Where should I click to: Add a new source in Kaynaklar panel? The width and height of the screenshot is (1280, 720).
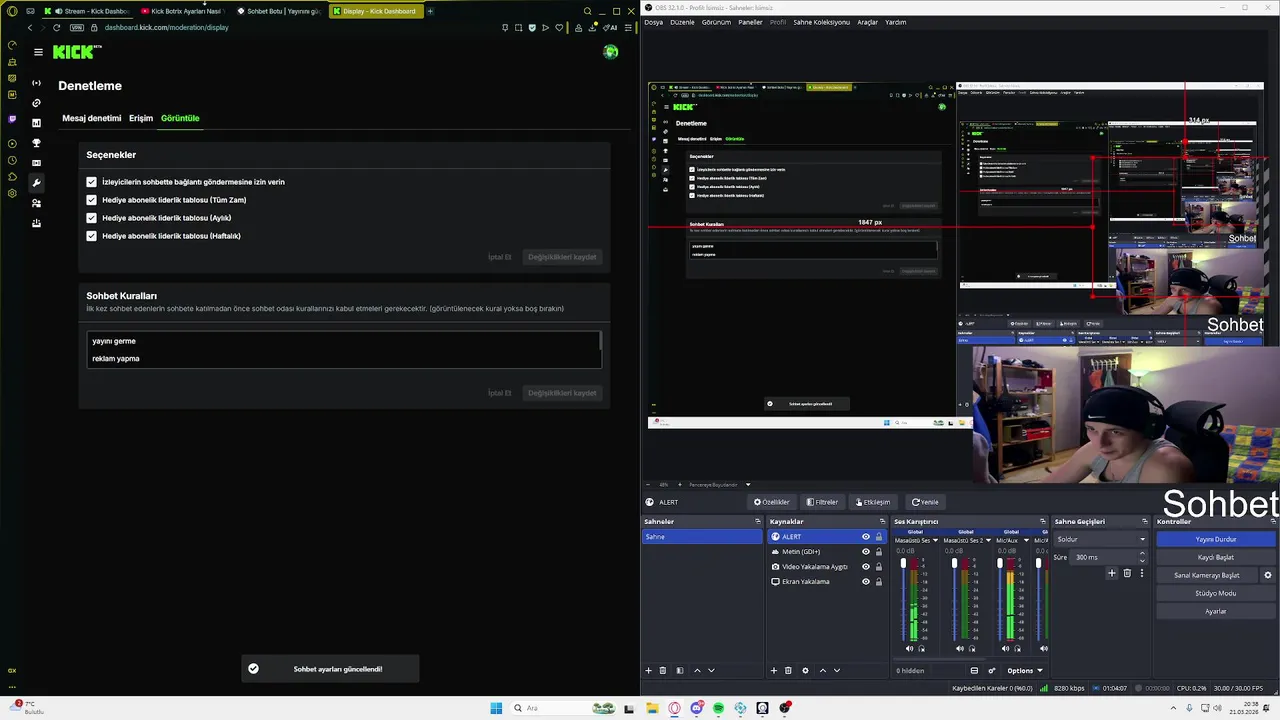click(x=773, y=670)
